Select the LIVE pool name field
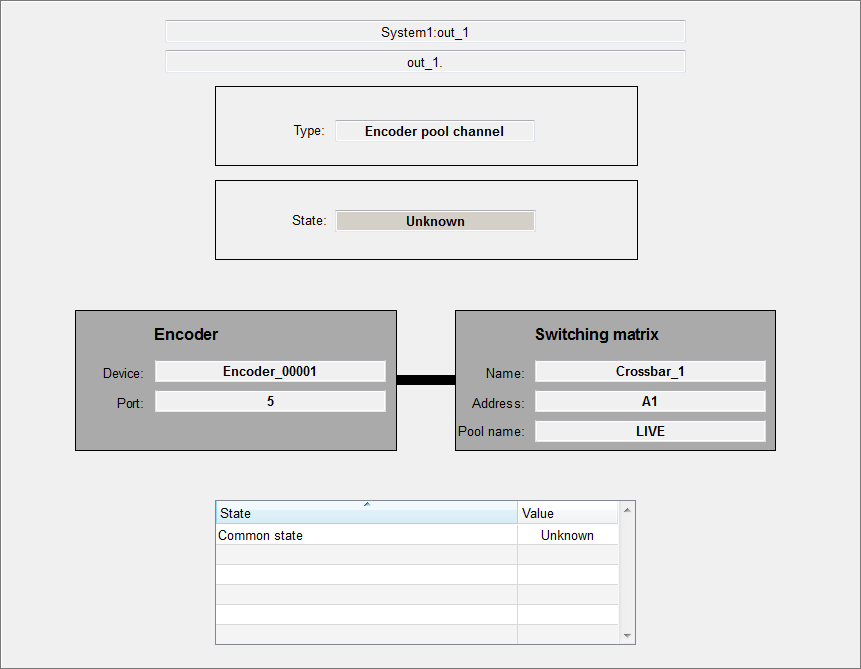 pyautogui.click(x=650, y=431)
